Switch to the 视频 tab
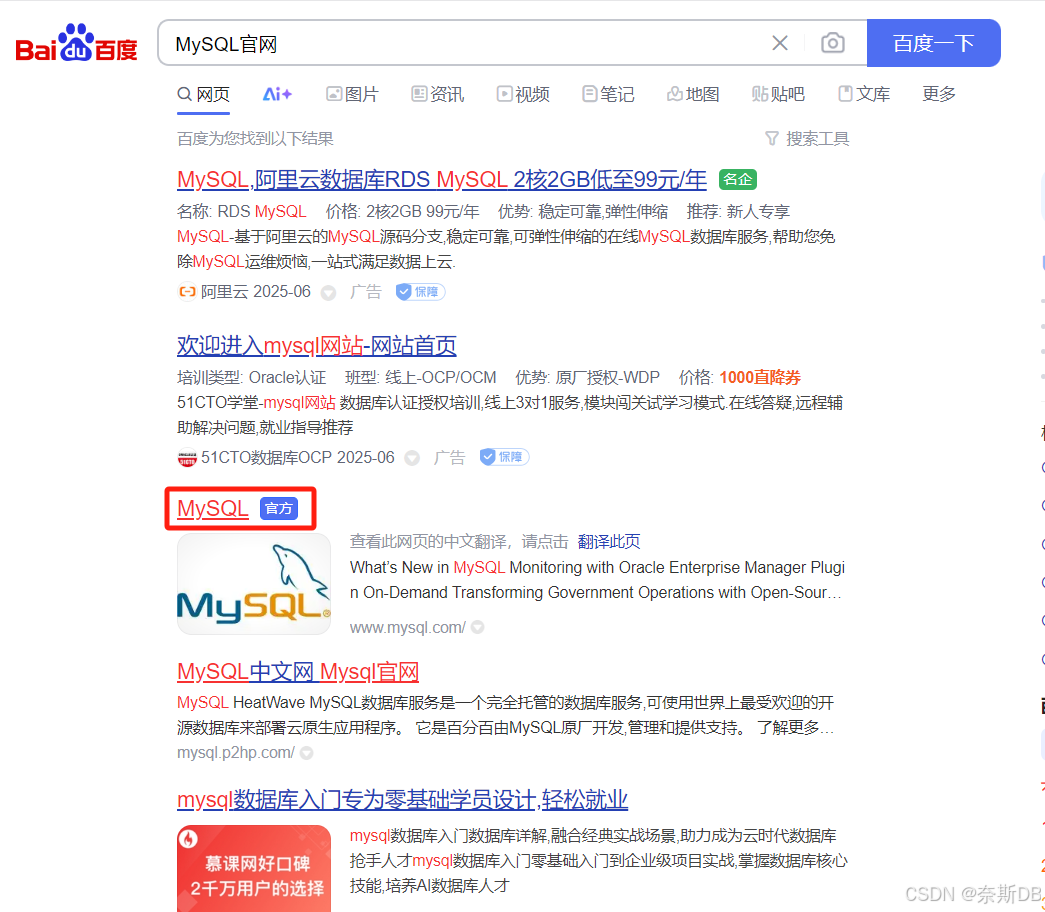 523,95
